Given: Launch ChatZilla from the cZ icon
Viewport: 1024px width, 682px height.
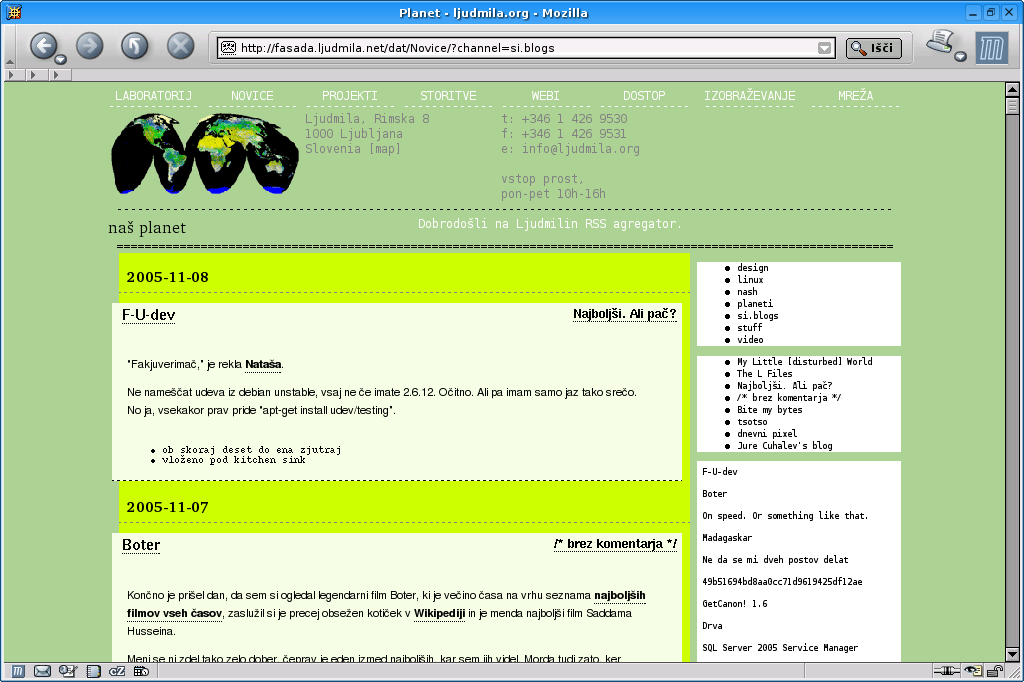Looking at the screenshot, I should [x=116, y=671].
